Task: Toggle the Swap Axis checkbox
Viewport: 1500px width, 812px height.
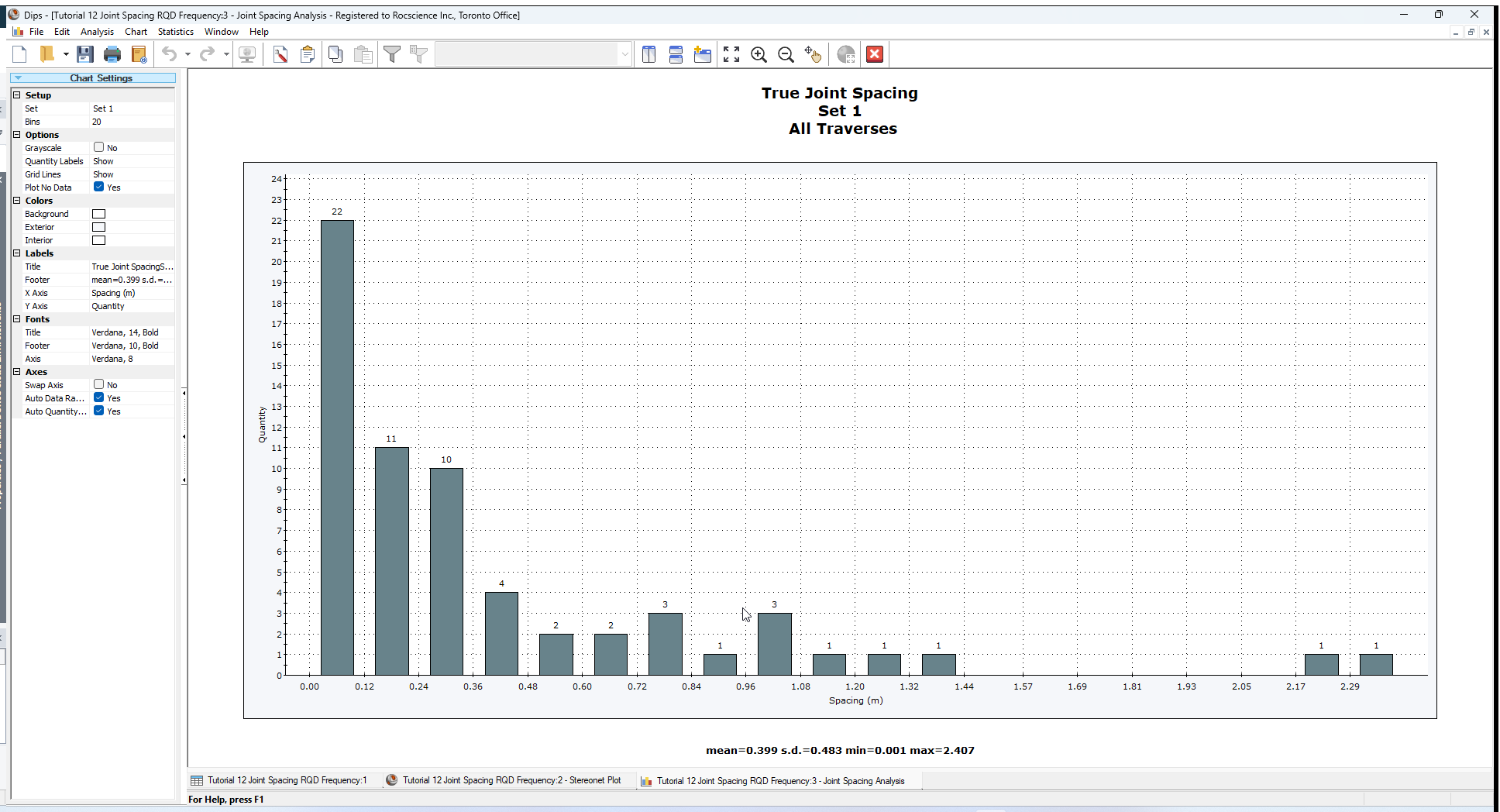Action: [x=99, y=384]
